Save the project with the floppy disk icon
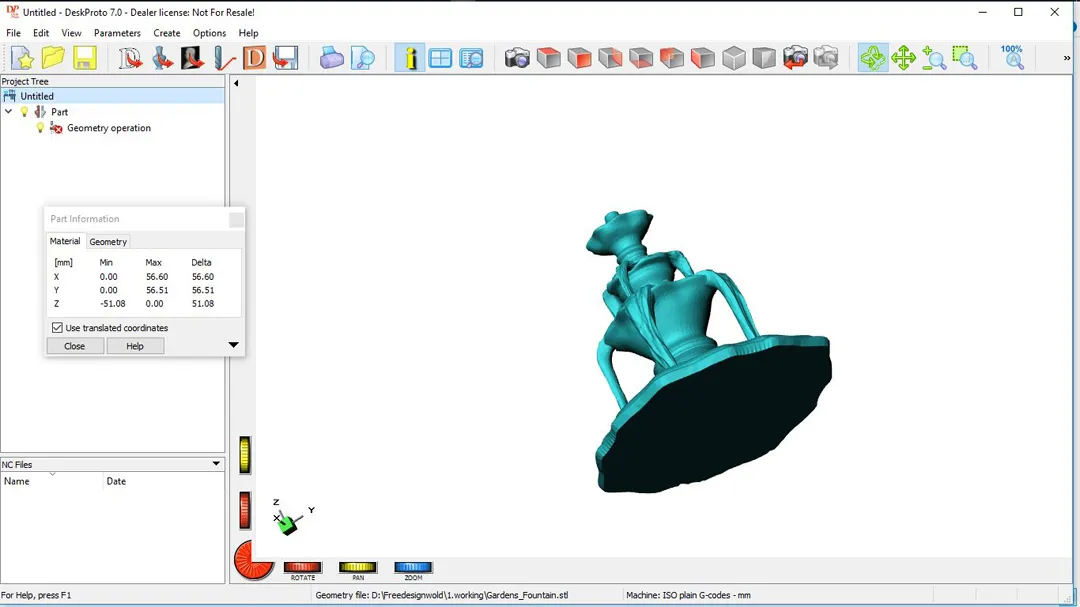Viewport: 1080px width, 607px height. [x=85, y=58]
